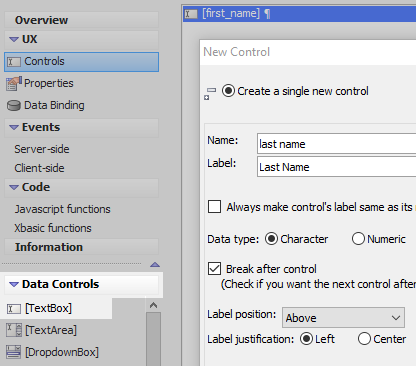Screen dimensions: 416x366
Task: Open Xbasic functions
Action: 53,228
